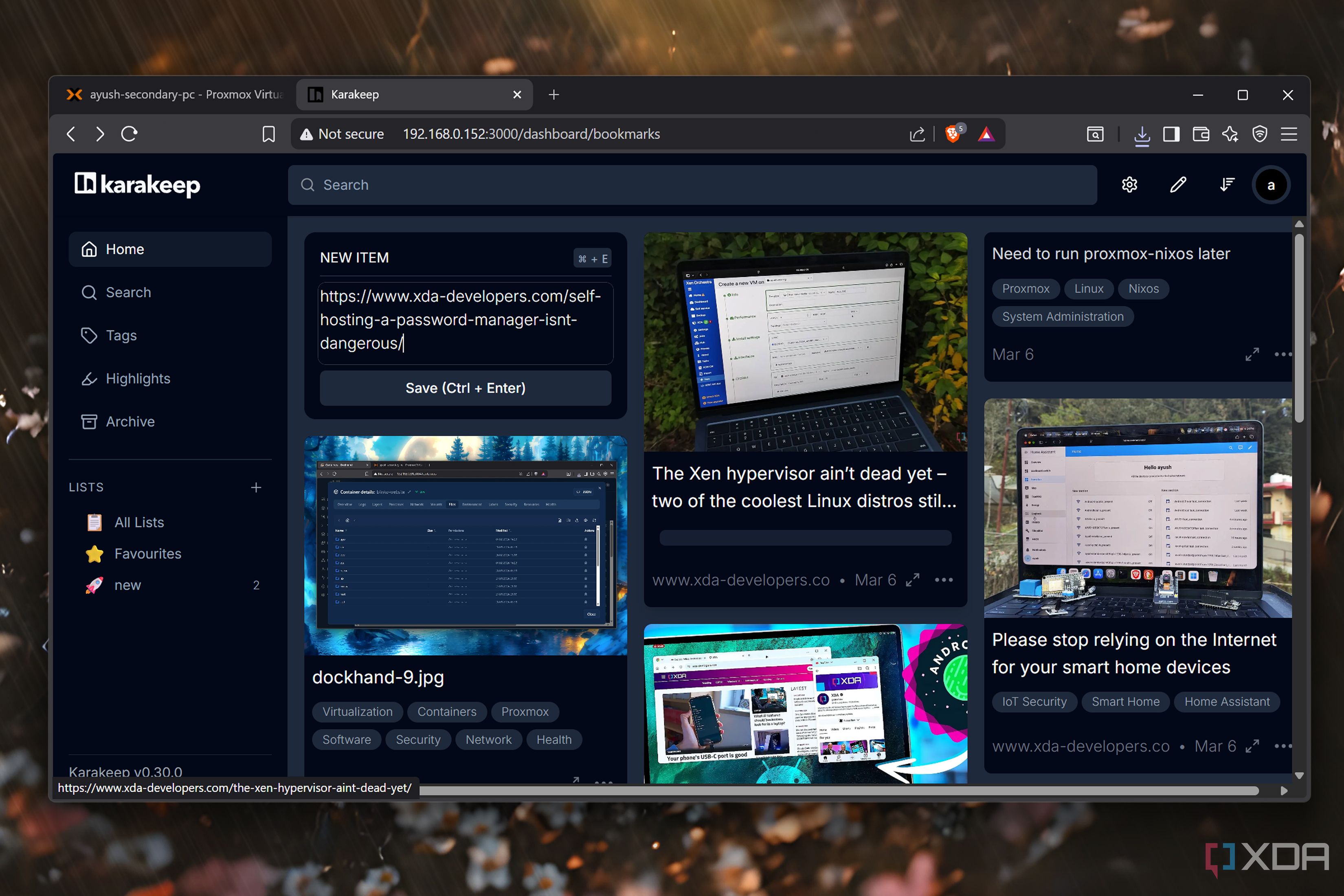The width and height of the screenshot is (1344, 896).
Task: Open the user avatar menu 'a'
Action: [x=1271, y=185]
